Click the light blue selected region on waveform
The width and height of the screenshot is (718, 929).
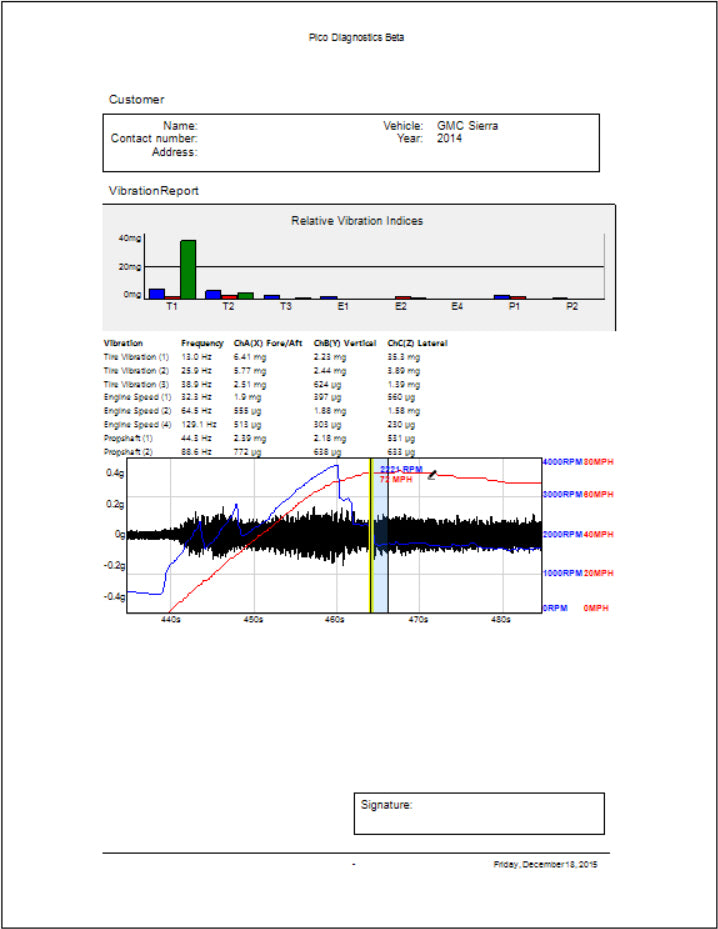coord(380,535)
